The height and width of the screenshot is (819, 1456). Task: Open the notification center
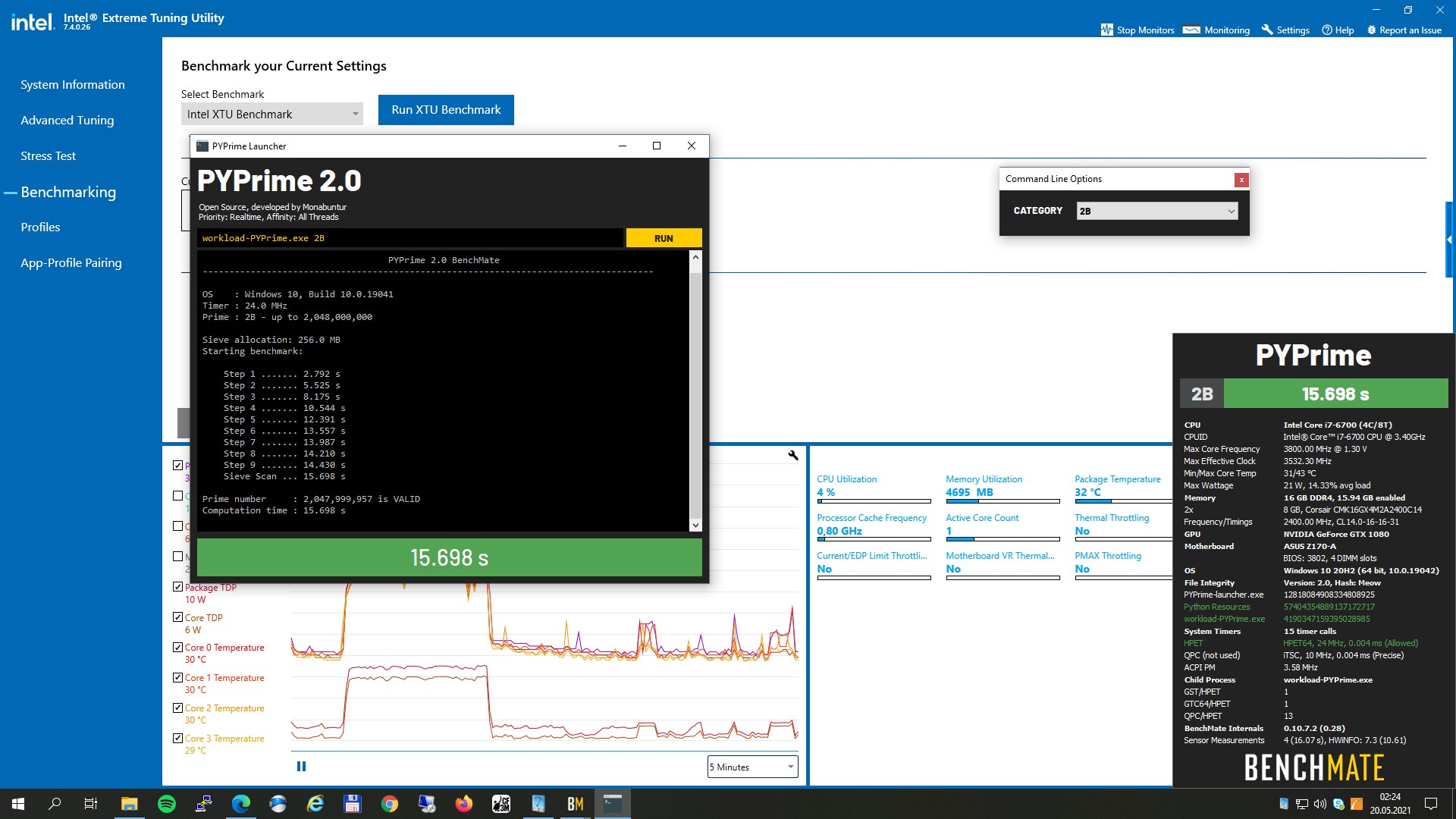click(1431, 804)
